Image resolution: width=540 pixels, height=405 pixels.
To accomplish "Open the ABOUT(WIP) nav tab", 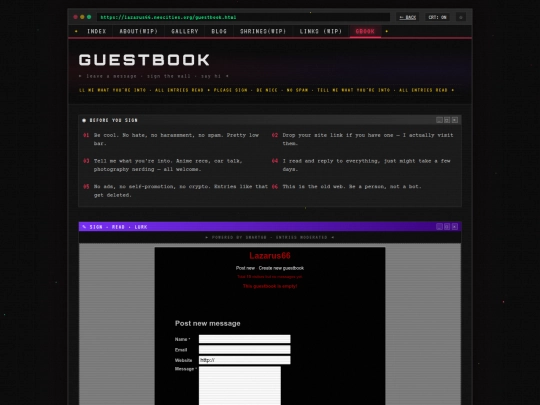I will pos(138,31).
